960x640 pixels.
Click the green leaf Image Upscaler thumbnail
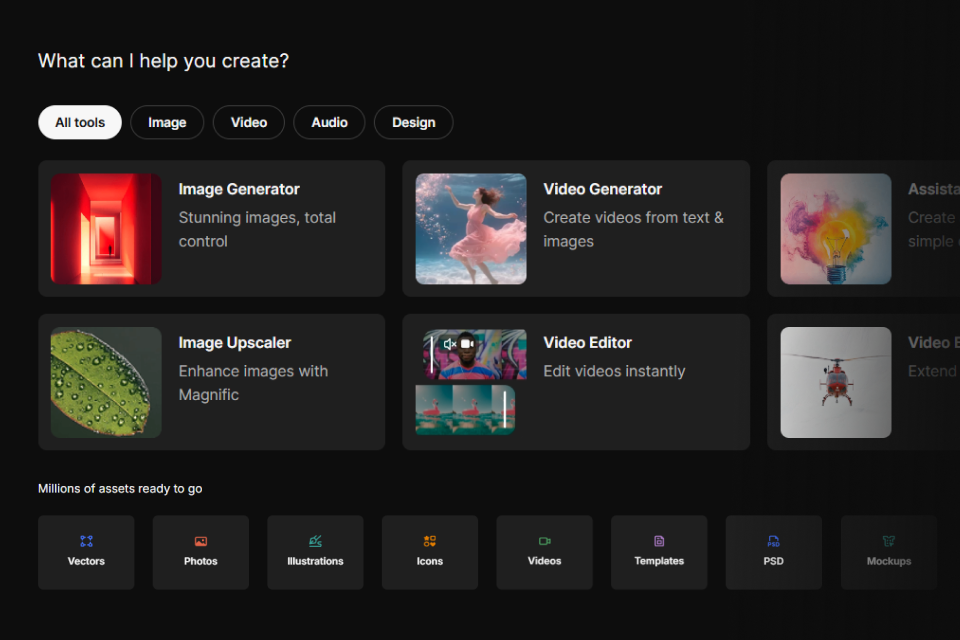[x=106, y=382]
